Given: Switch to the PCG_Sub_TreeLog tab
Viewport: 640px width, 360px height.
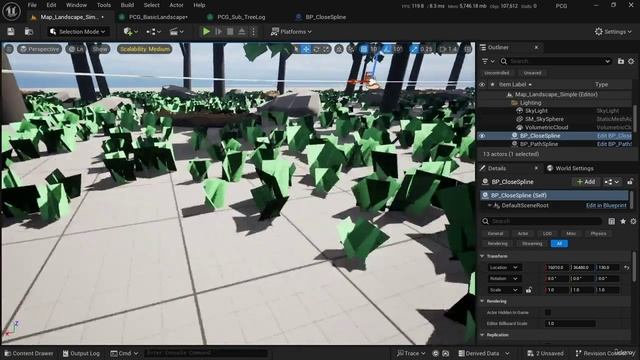Looking at the screenshot, I should (x=241, y=17).
